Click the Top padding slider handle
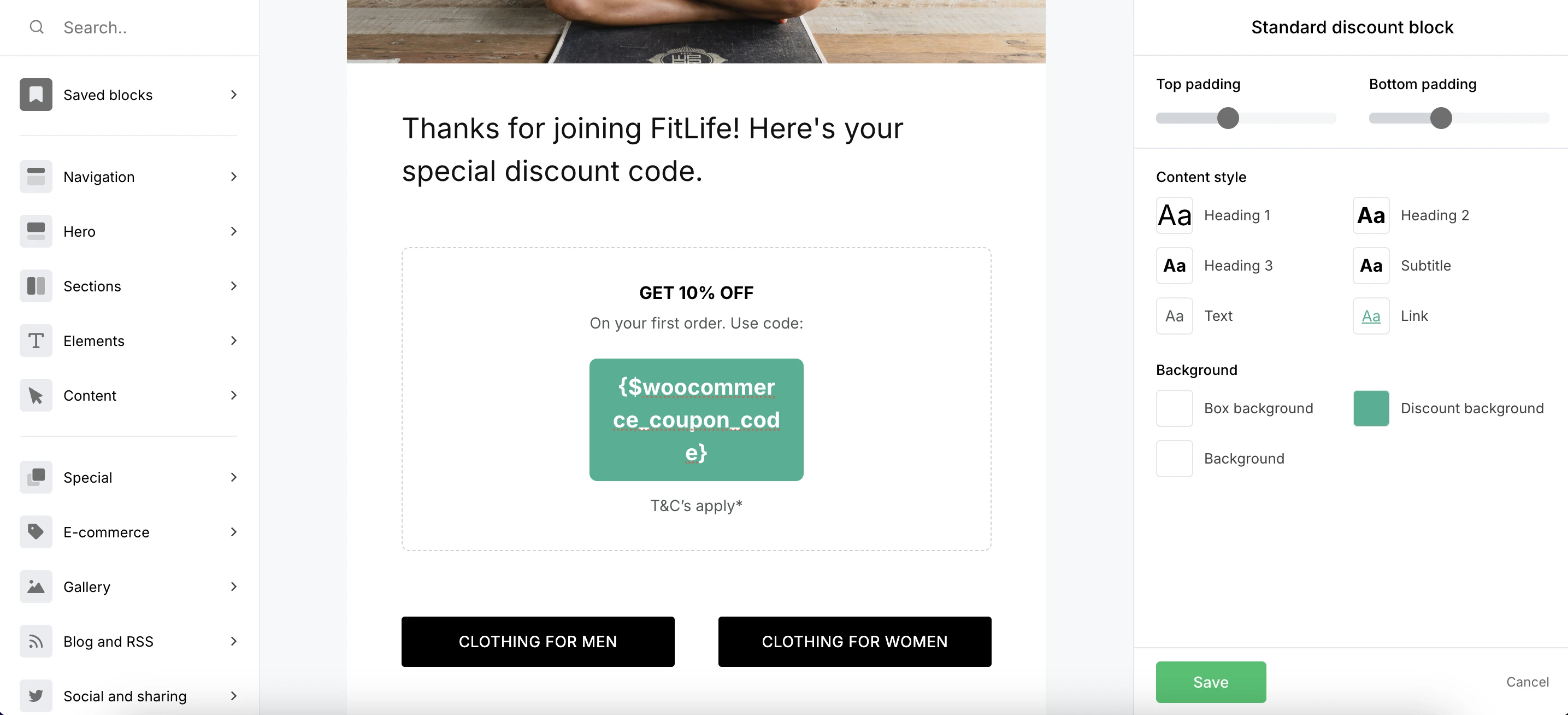This screenshot has width=1568, height=715. [1228, 118]
